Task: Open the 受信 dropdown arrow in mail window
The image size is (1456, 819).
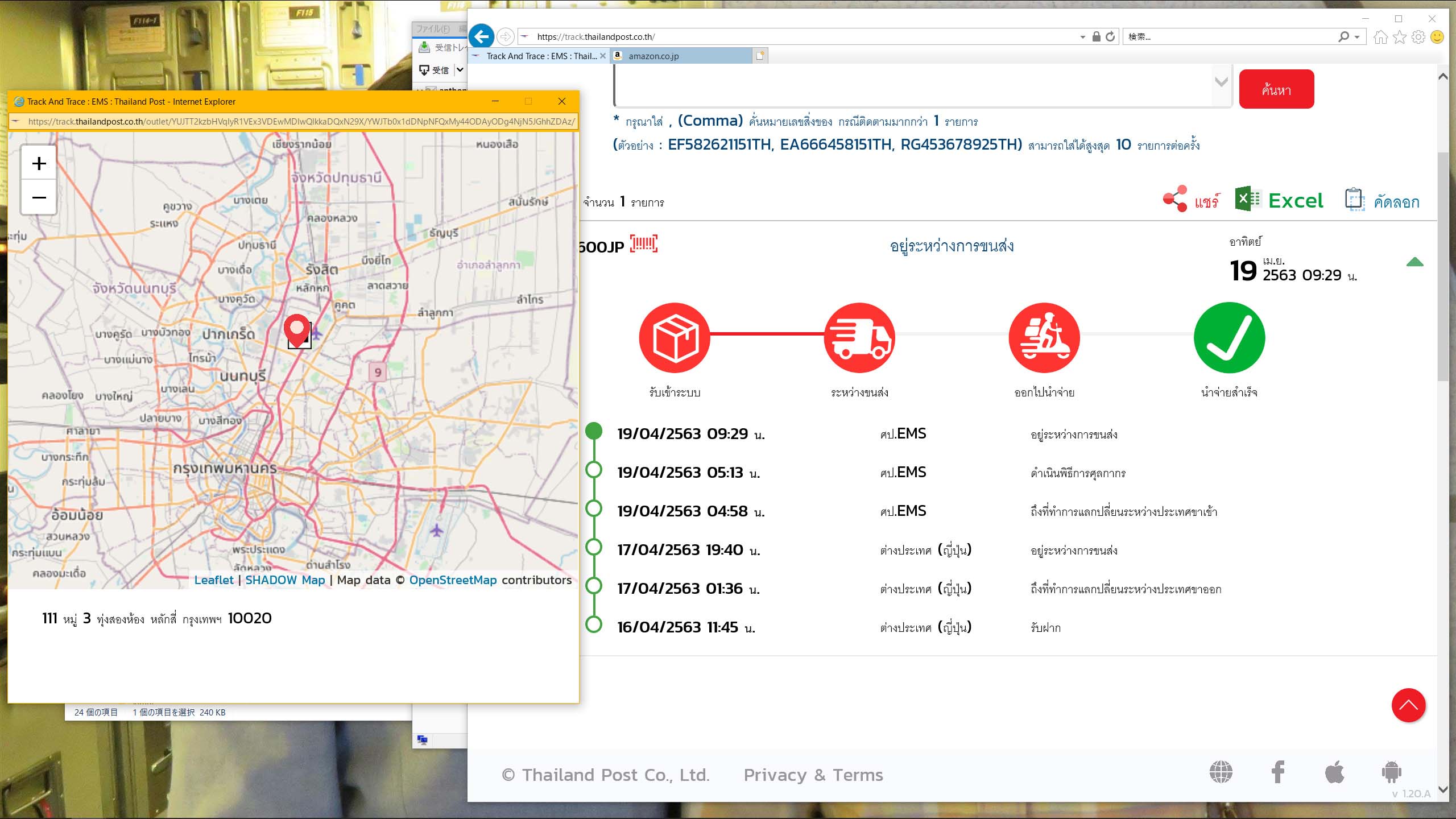Action: [x=460, y=70]
